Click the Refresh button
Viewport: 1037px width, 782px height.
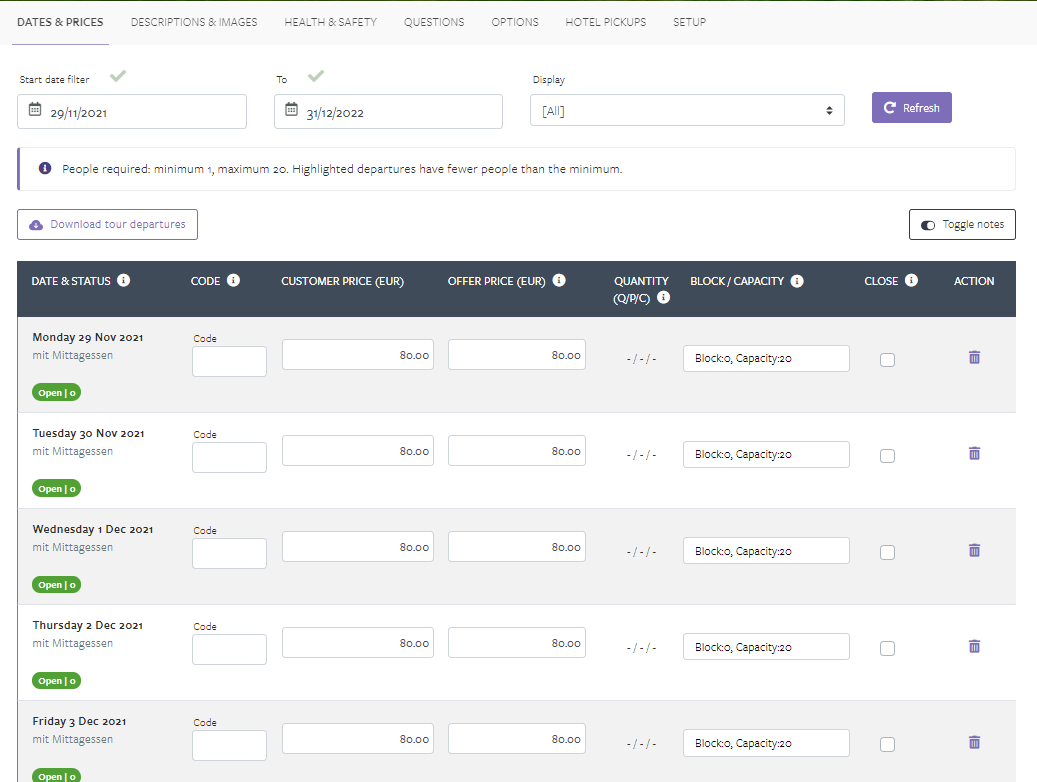(911, 107)
